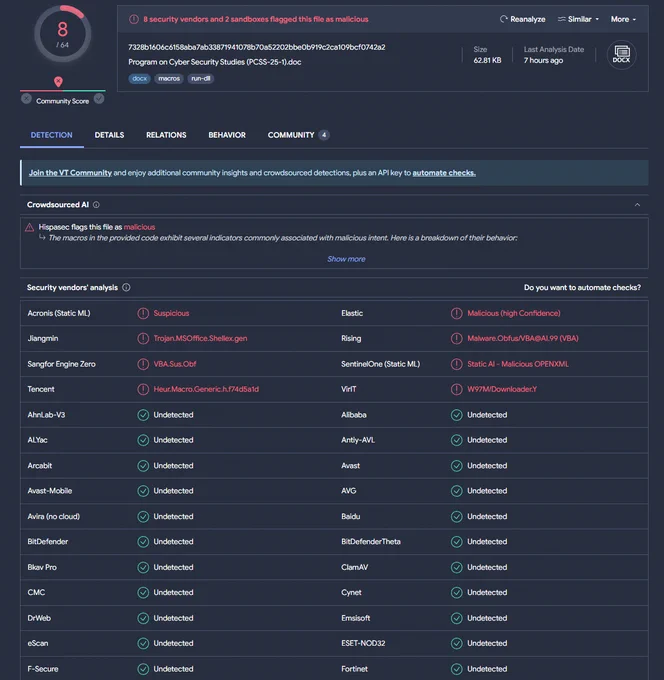Open the Similar dropdown
Screen dimensions: 664x680
tap(578, 19)
